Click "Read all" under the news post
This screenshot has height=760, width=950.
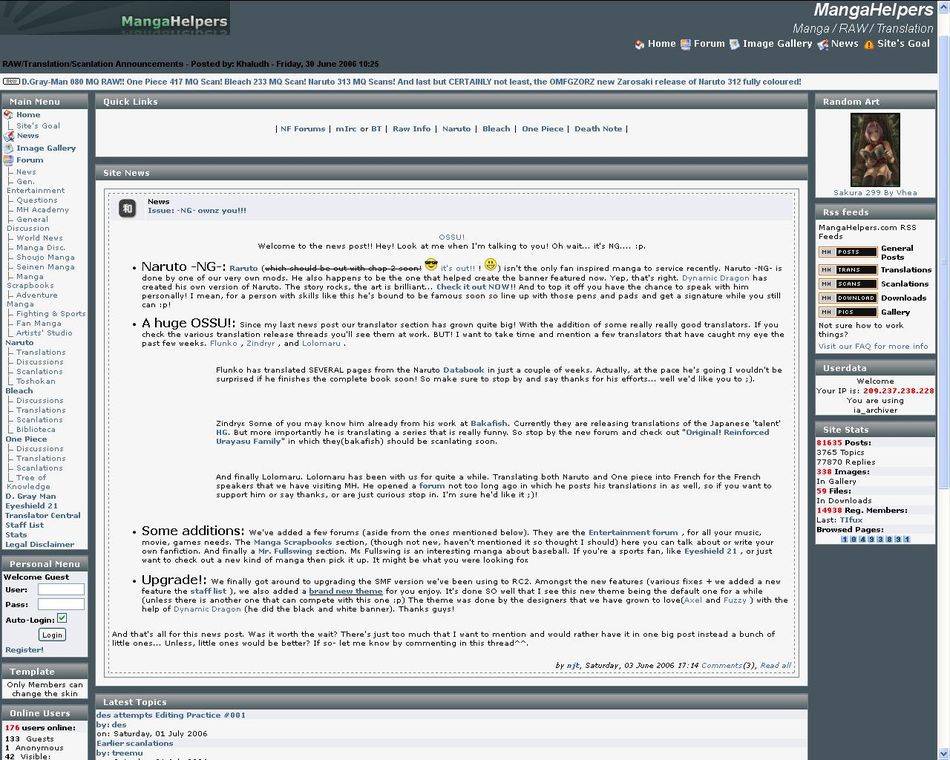tap(776, 665)
